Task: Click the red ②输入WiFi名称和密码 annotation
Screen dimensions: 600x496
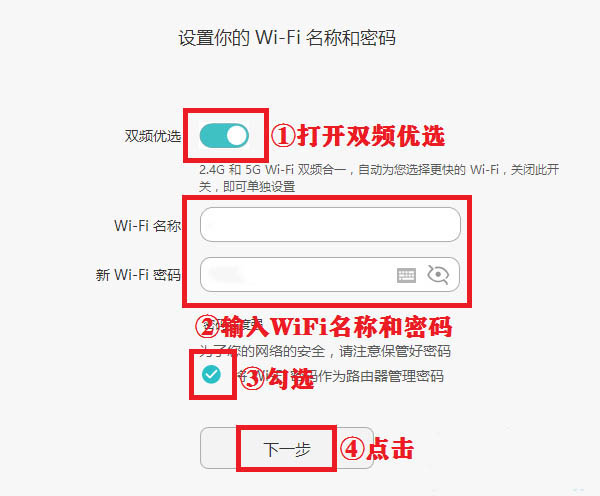Action: (x=324, y=327)
